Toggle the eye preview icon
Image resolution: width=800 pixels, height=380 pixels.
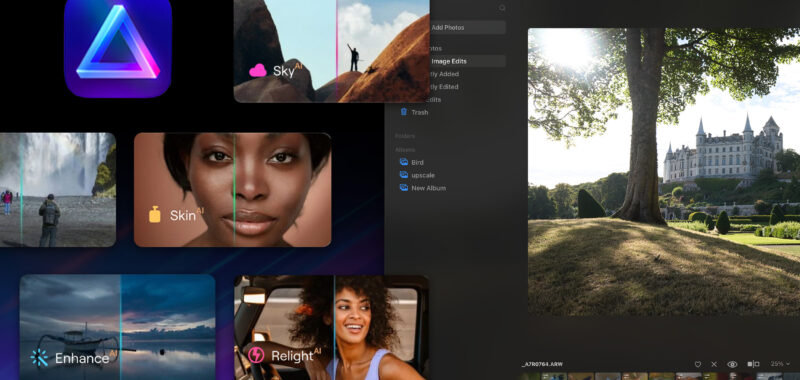pyautogui.click(x=732, y=364)
